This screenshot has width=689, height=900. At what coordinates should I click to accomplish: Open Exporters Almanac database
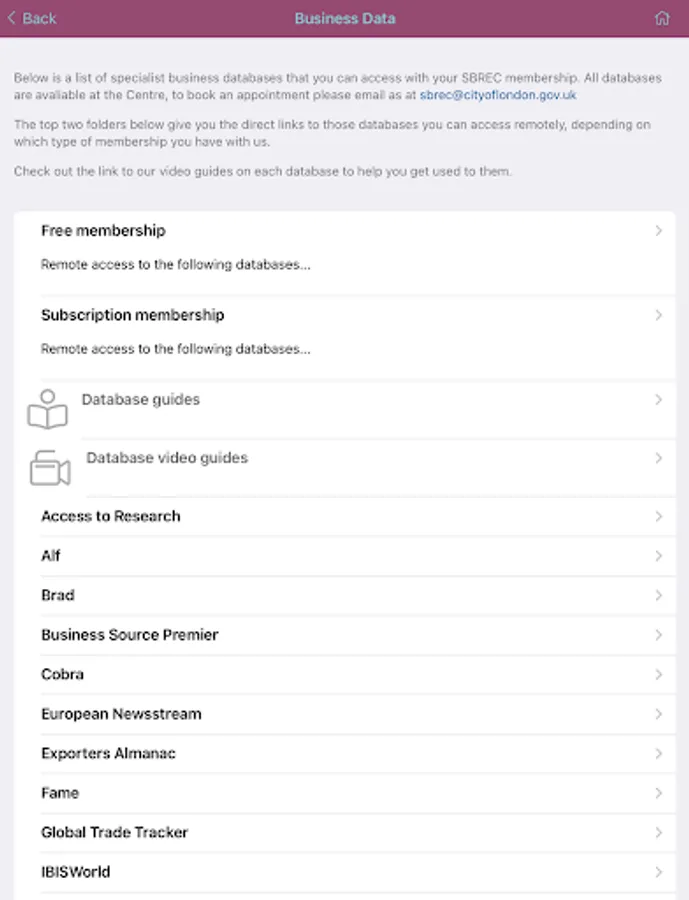point(108,753)
